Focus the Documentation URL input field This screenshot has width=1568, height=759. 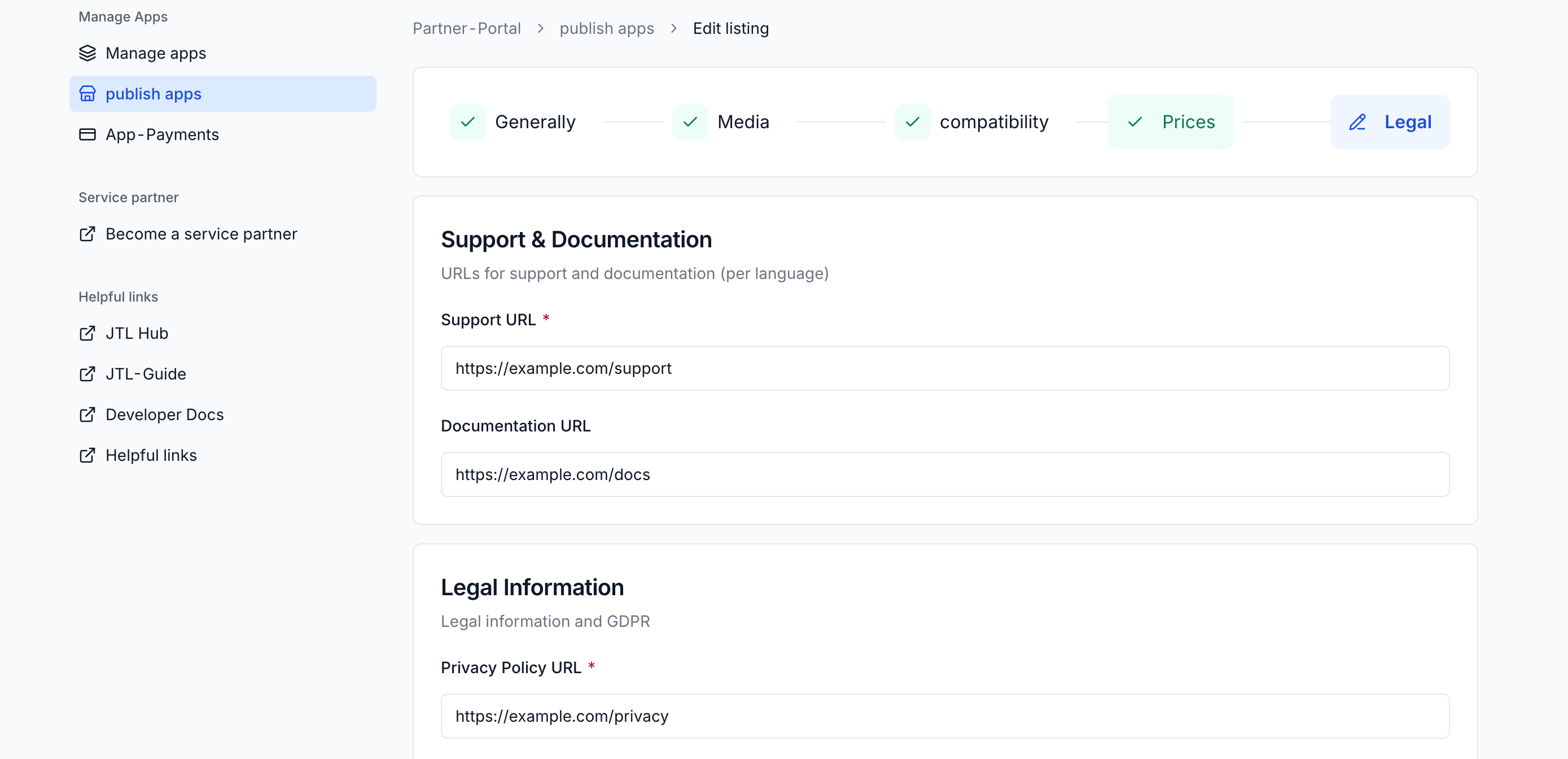pyautogui.click(x=945, y=474)
